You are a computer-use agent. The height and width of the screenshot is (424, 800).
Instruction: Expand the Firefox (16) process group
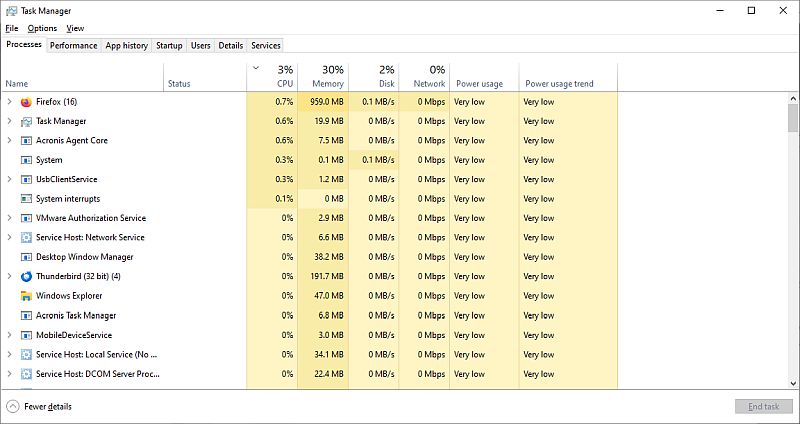pyautogui.click(x=9, y=102)
